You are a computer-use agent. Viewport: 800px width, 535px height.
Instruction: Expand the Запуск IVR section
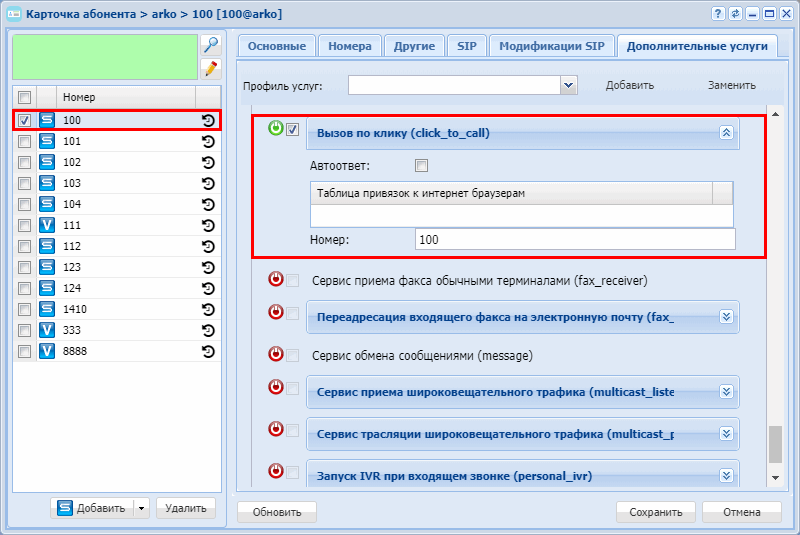726,476
